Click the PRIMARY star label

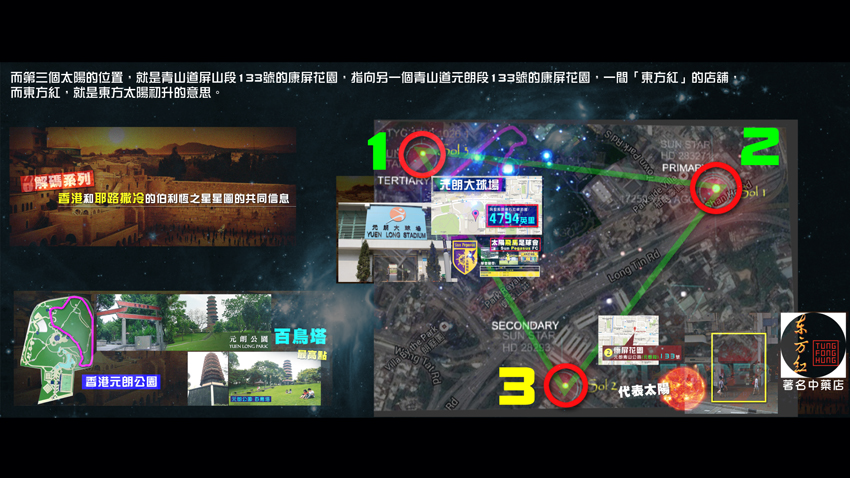(x=685, y=167)
